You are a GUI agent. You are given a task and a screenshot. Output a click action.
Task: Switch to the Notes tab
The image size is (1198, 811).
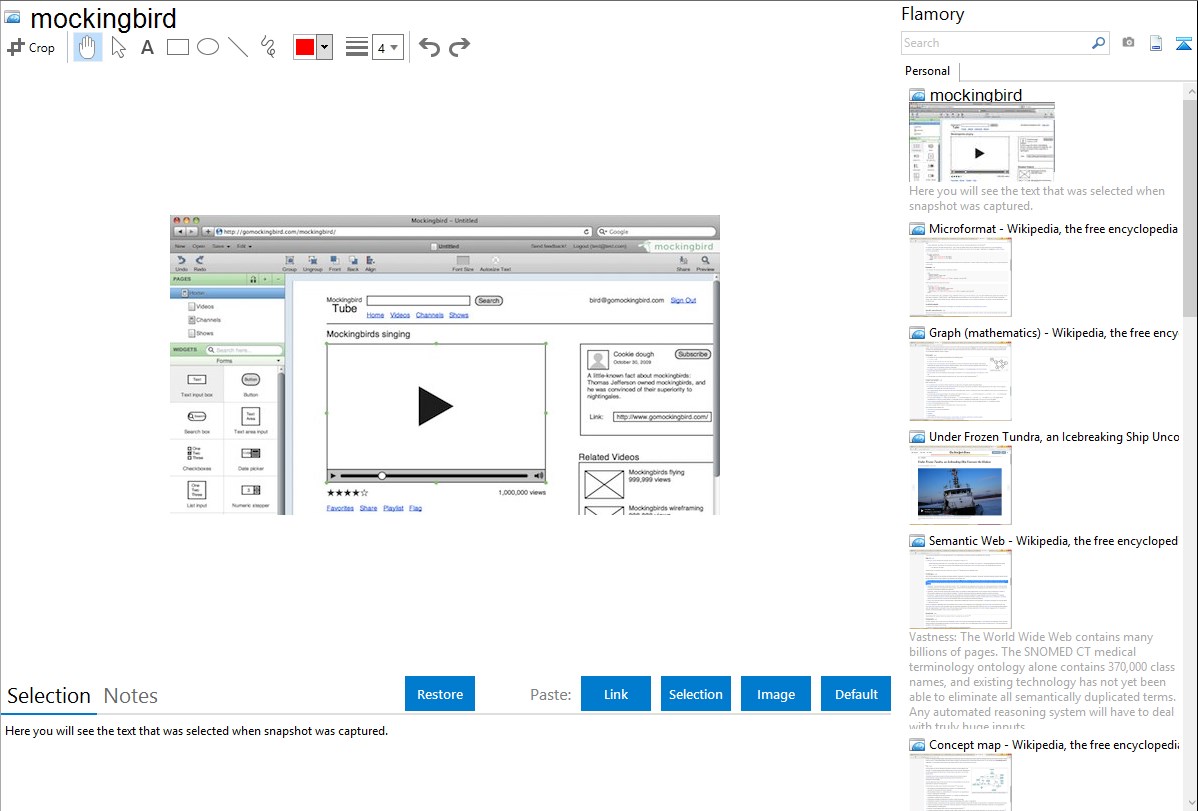(131, 696)
